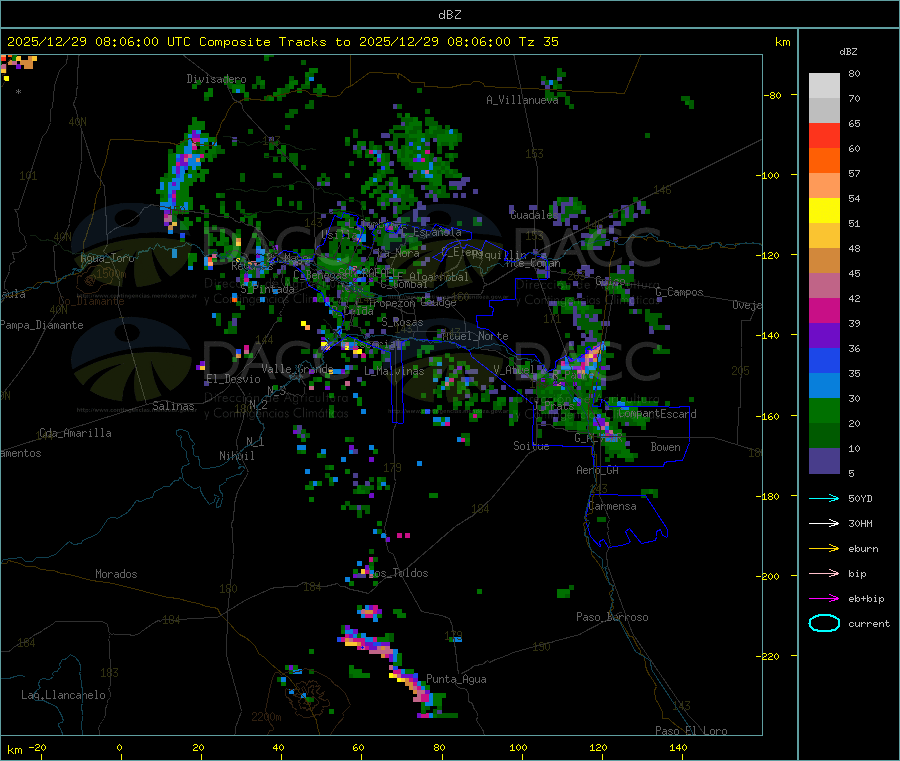Click the 'Guadales' map label
Image resolution: width=900 pixels, height=761 pixels.
(x=534, y=215)
